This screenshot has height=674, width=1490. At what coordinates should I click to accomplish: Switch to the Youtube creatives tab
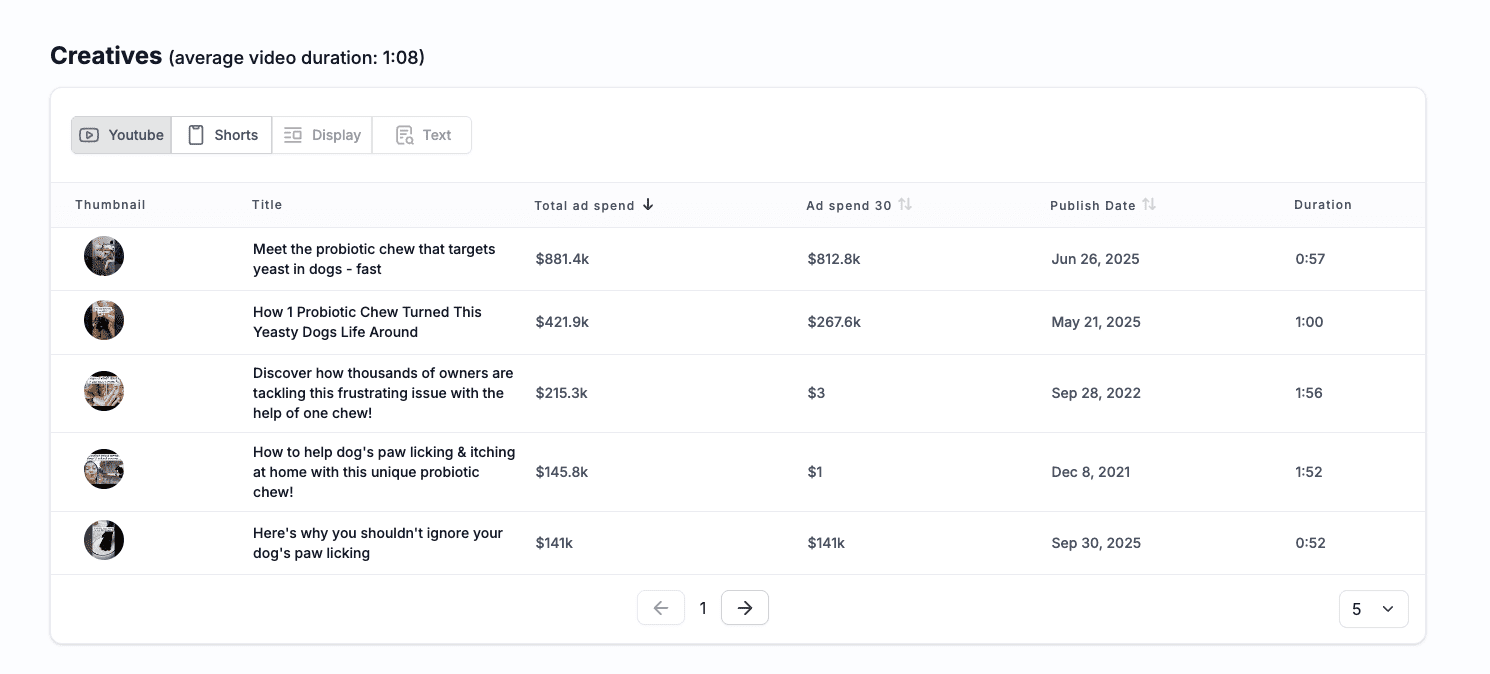click(x=121, y=135)
